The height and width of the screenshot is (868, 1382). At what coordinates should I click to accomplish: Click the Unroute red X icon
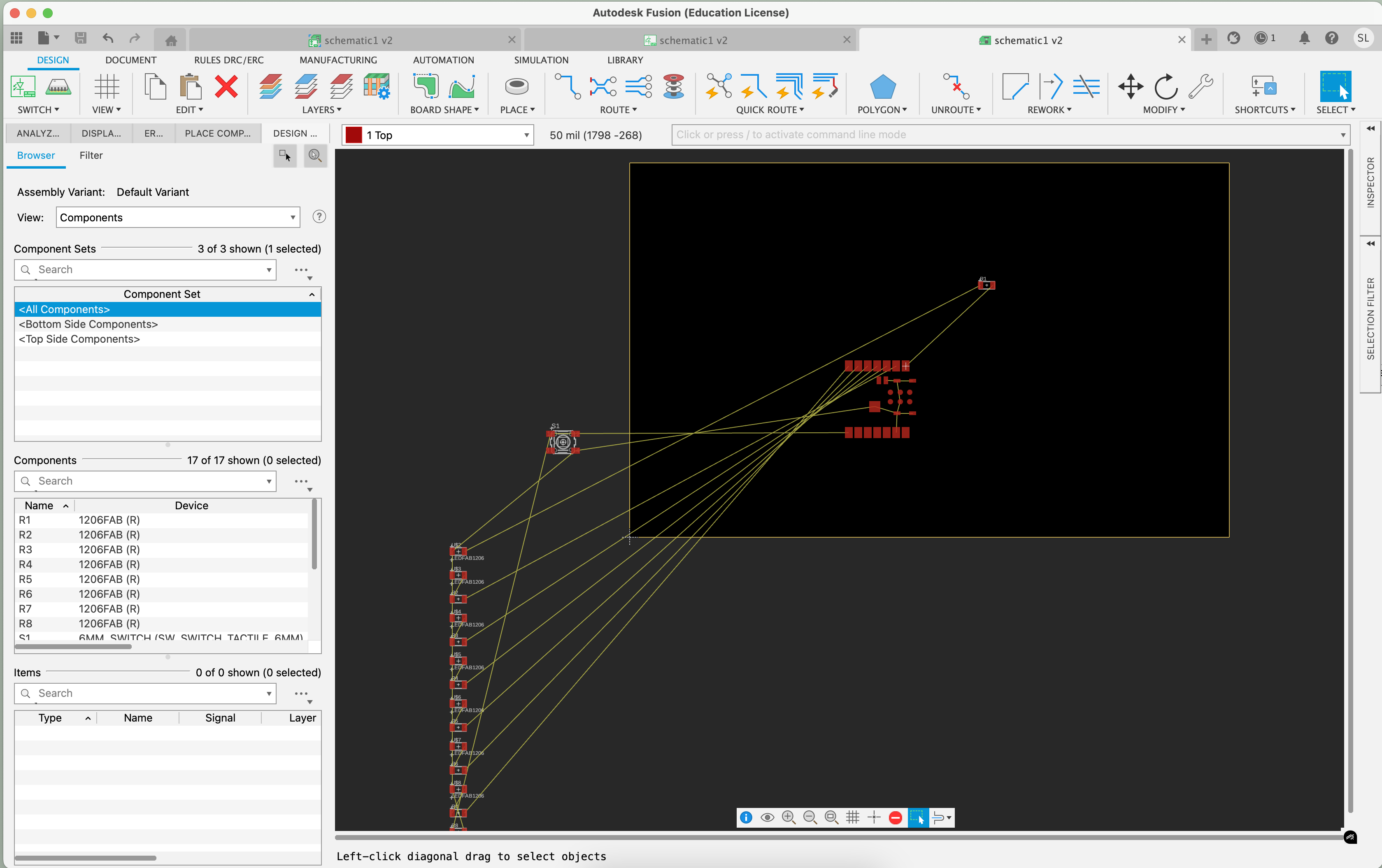click(x=956, y=87)
